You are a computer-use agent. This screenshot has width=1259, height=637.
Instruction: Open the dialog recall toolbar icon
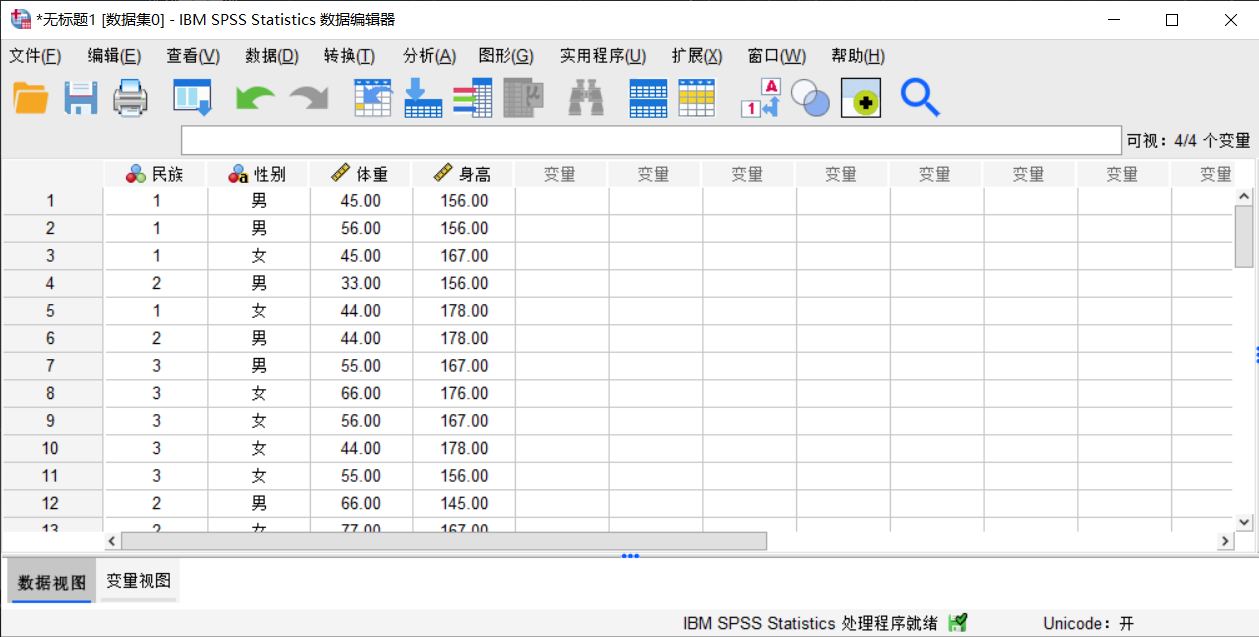(x=192, y=97)
